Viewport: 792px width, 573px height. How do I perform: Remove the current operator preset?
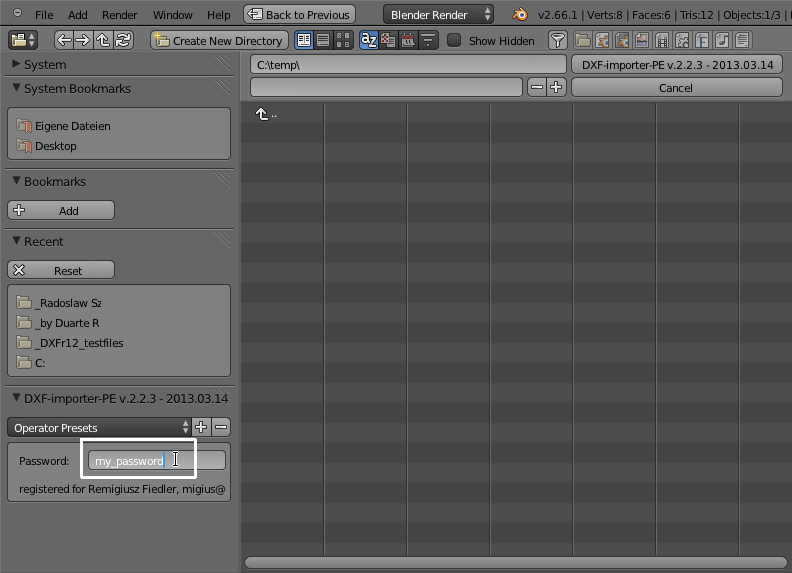click(x=221, y=427)
